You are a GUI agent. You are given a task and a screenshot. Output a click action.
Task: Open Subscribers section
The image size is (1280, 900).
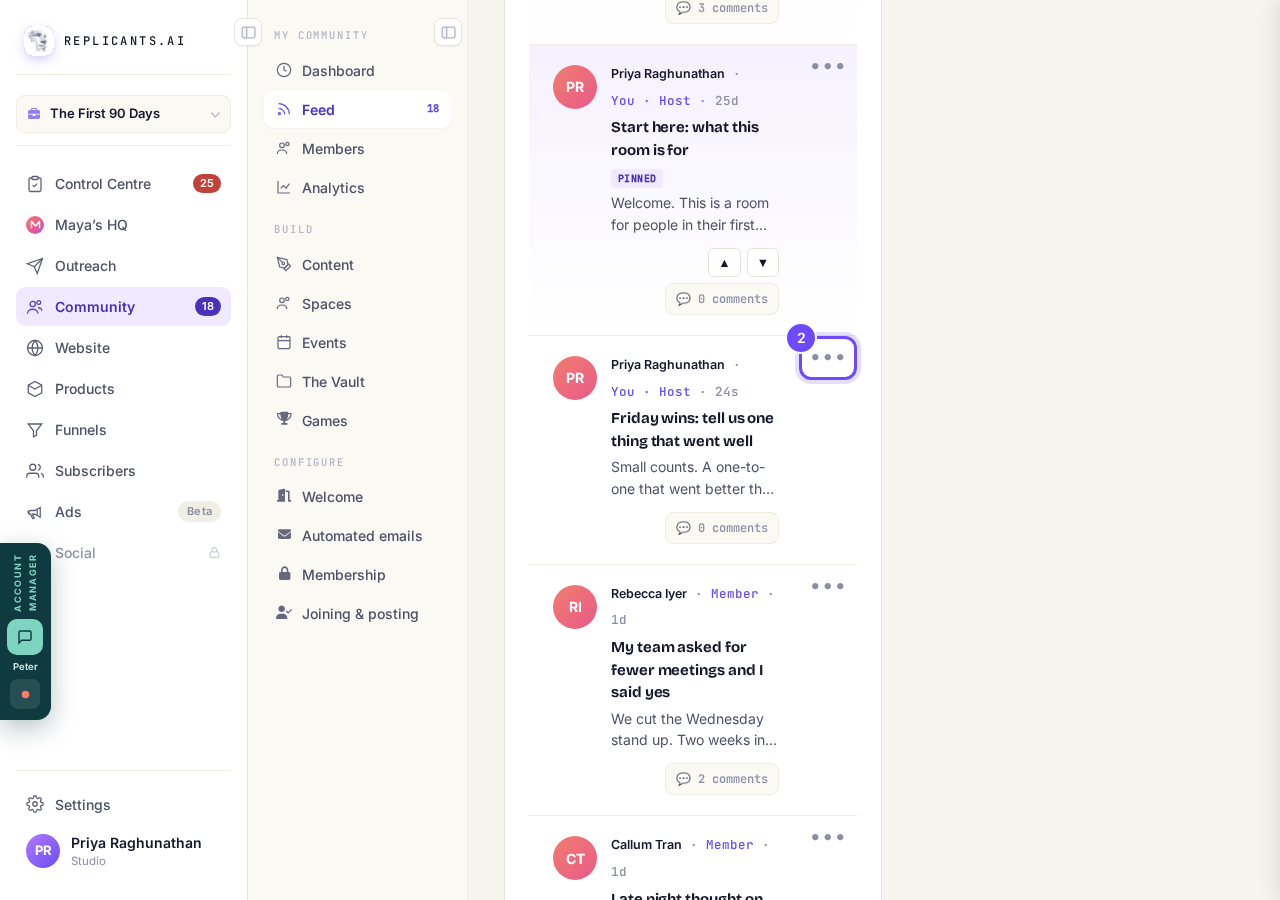click(123, 471)
